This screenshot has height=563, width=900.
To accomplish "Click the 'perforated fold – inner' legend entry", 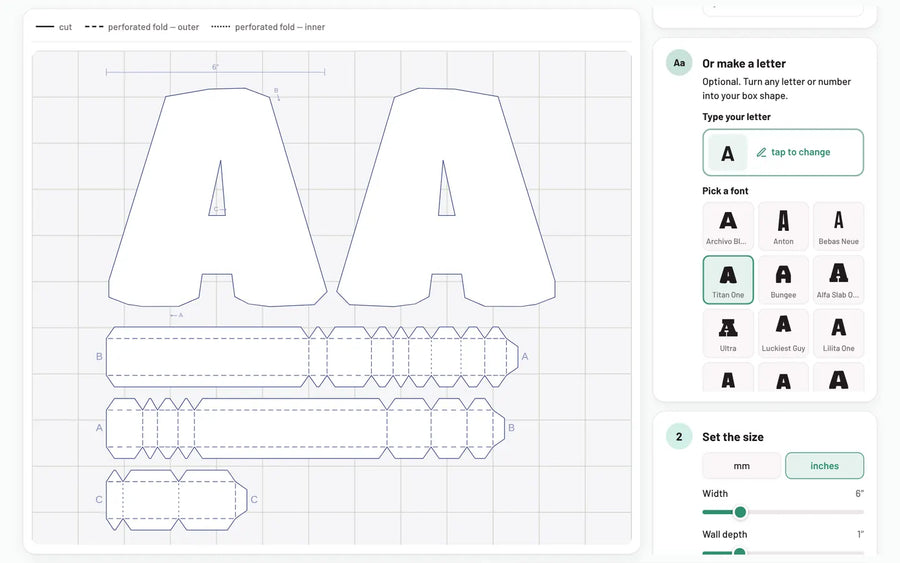I will coord(268,27).
